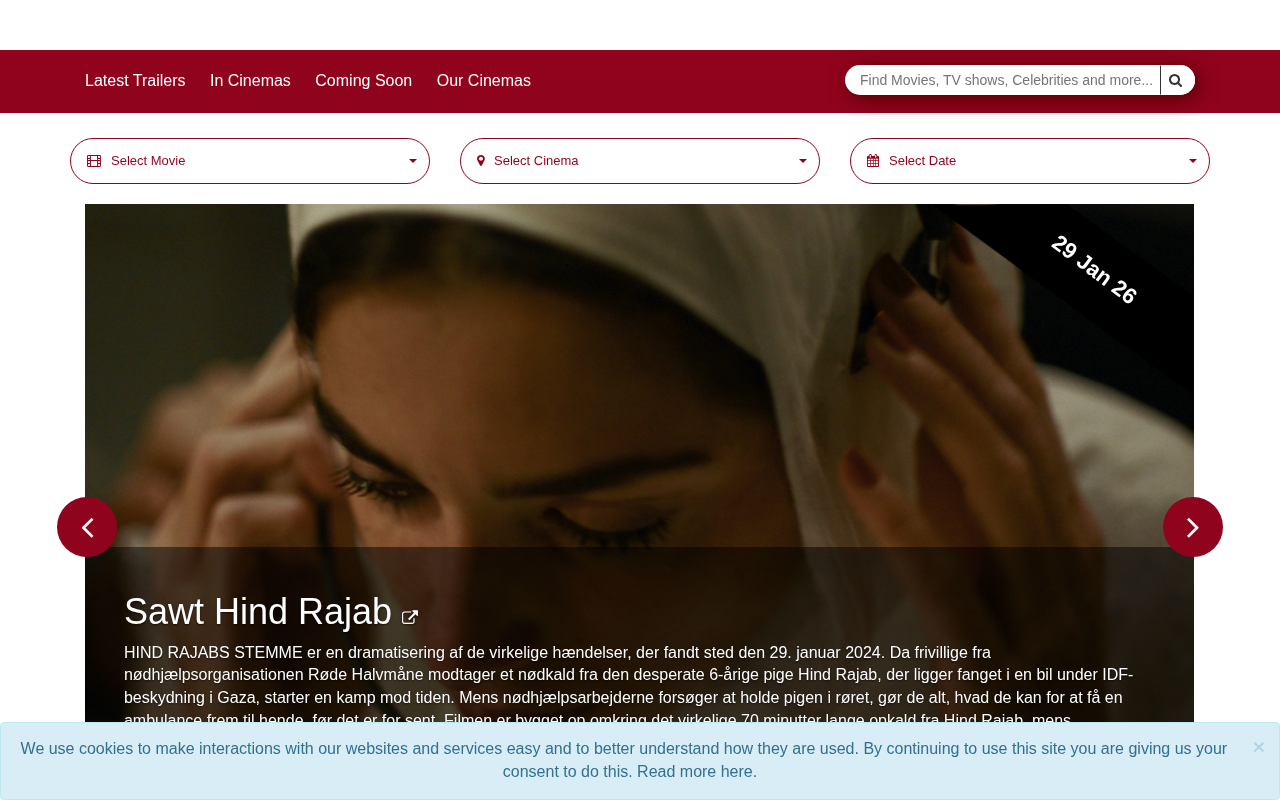Advance carousel with right arrow button
The width and height of the screenshot is (1280, 800).
1193,527
